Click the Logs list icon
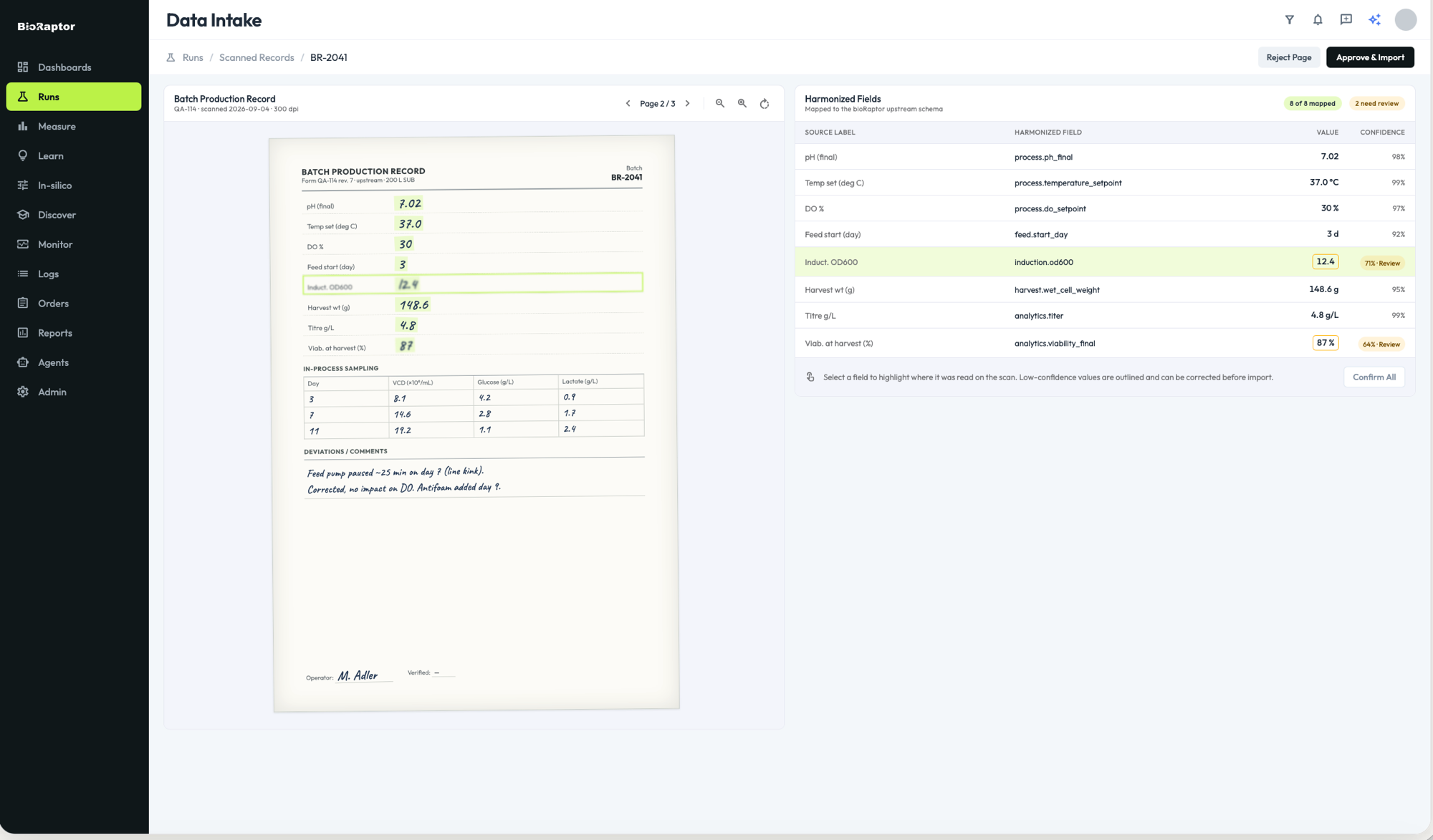Screen dimensions: 1433x840 23,274
